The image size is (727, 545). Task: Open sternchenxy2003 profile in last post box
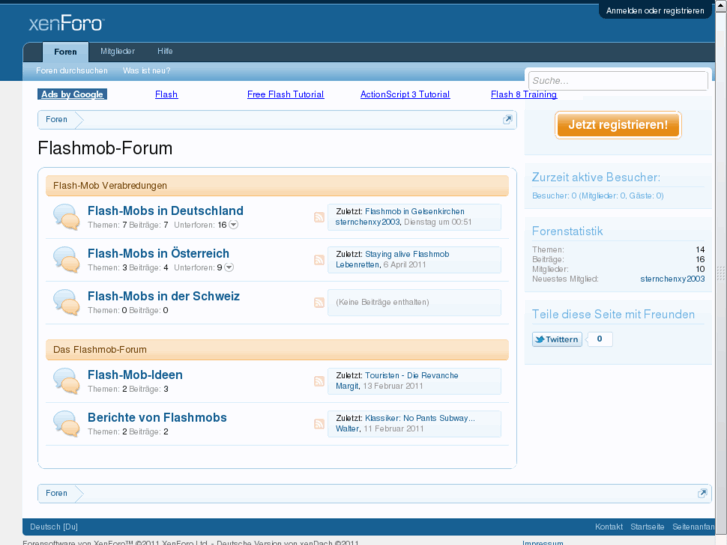click(x=368, y=222)
